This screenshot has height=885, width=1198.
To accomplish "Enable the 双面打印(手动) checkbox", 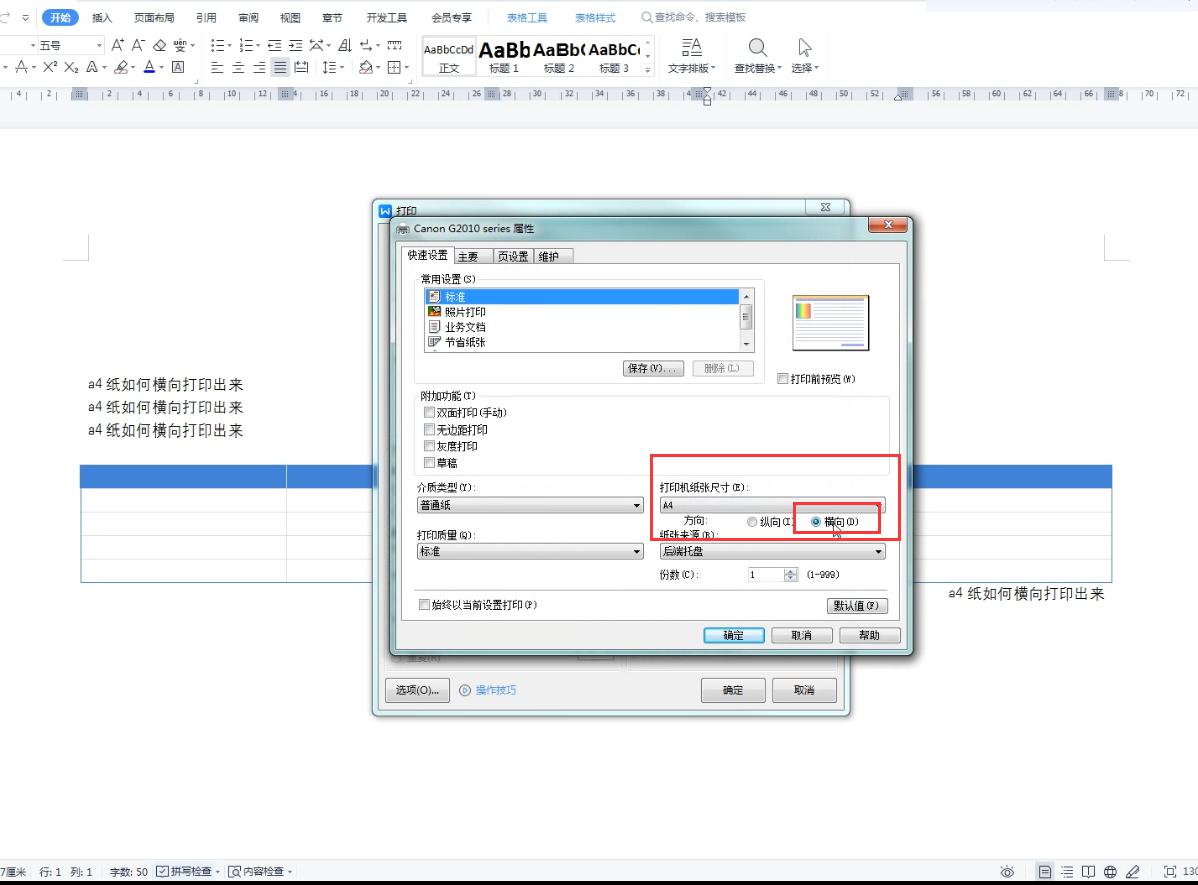I will 430,412.
